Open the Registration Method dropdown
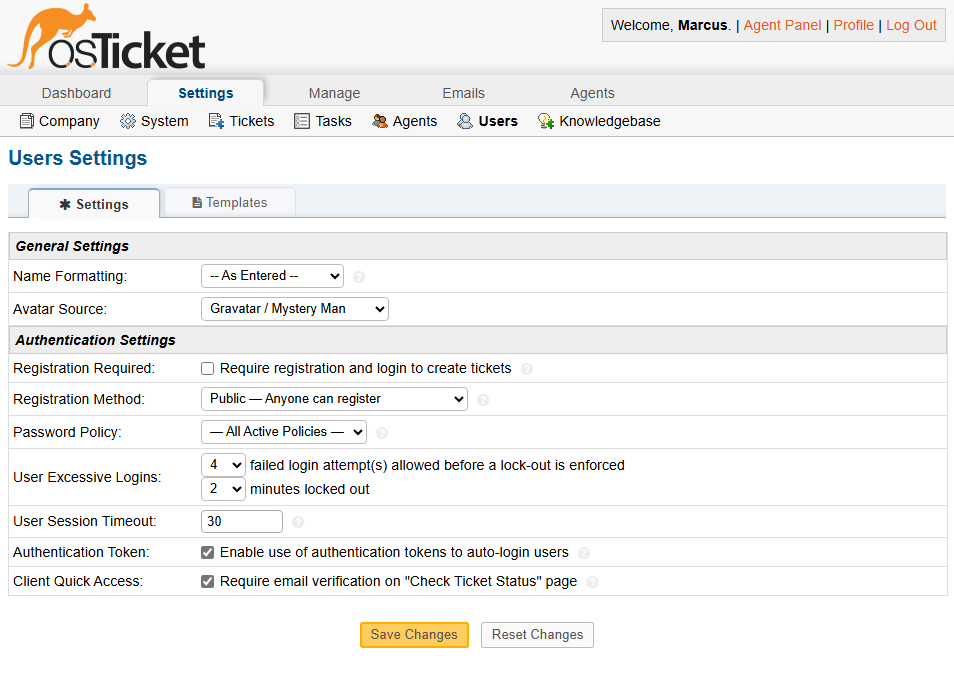954x682 pixels. coord(334,399)
